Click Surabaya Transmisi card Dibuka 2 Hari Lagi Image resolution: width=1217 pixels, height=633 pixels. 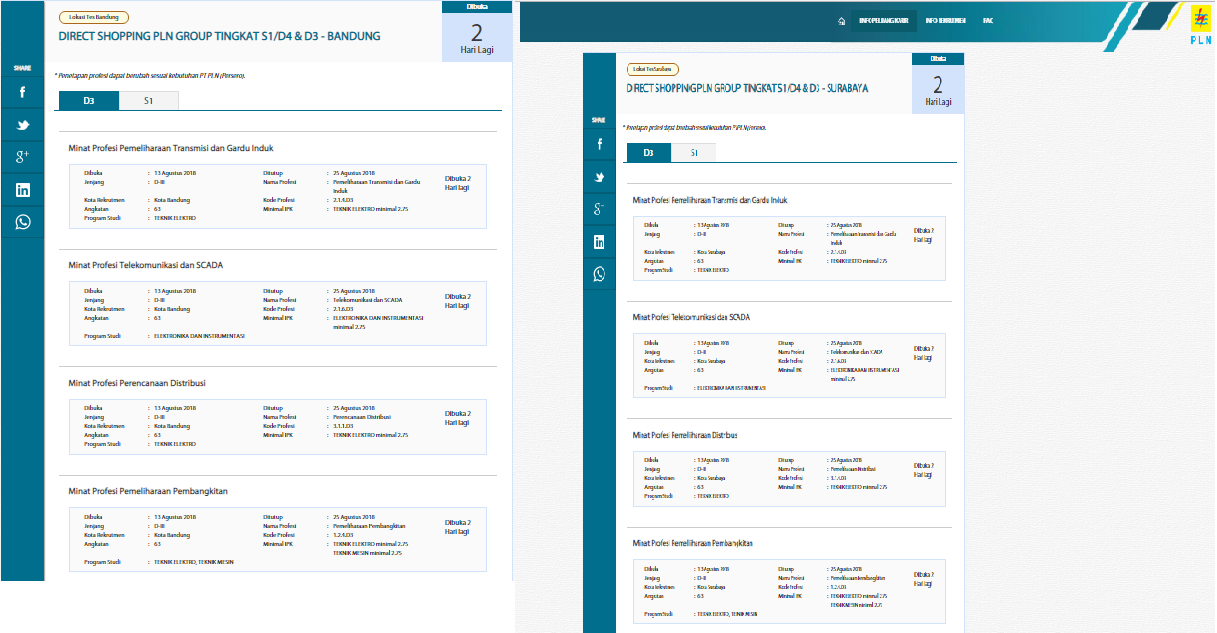click(x=924, y=234)
